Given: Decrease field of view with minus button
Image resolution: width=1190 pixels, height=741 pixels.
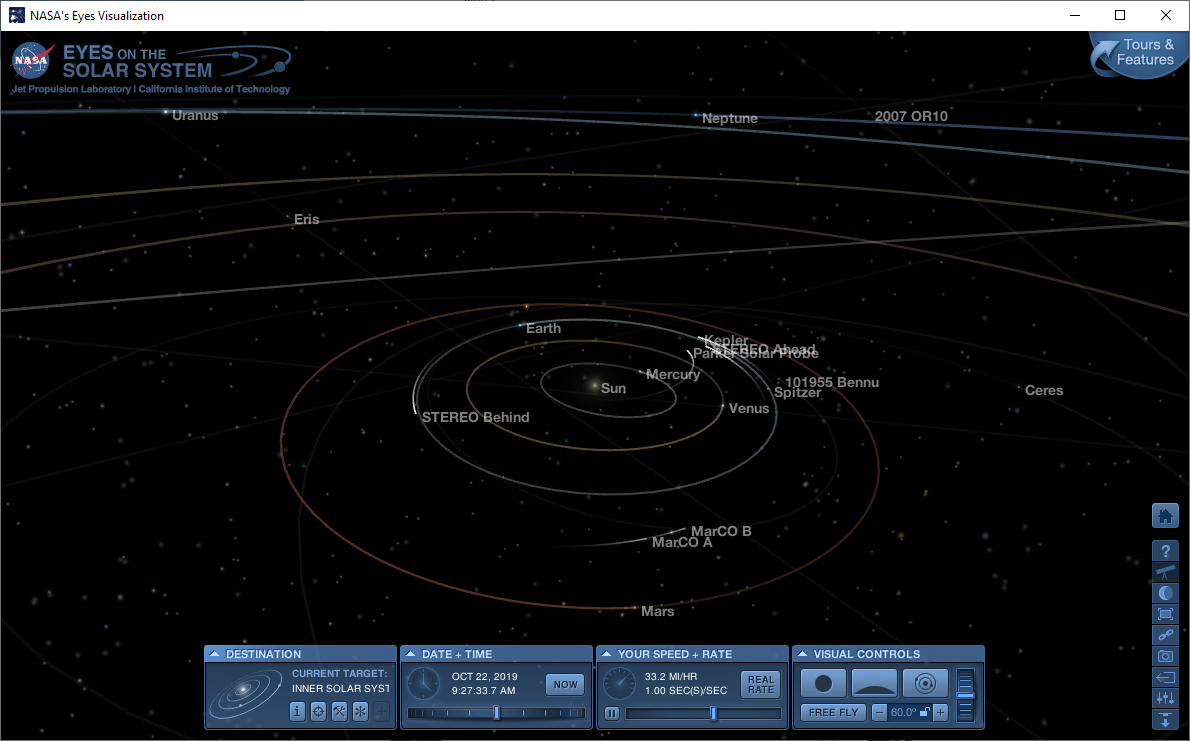Looking at the screenshot, I should pos(879,712).
